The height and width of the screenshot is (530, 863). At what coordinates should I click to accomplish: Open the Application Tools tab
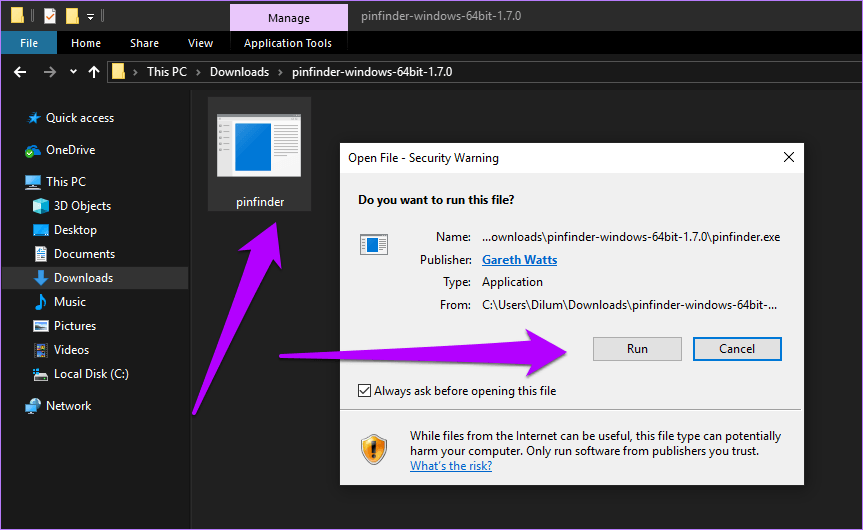[288, 43]
